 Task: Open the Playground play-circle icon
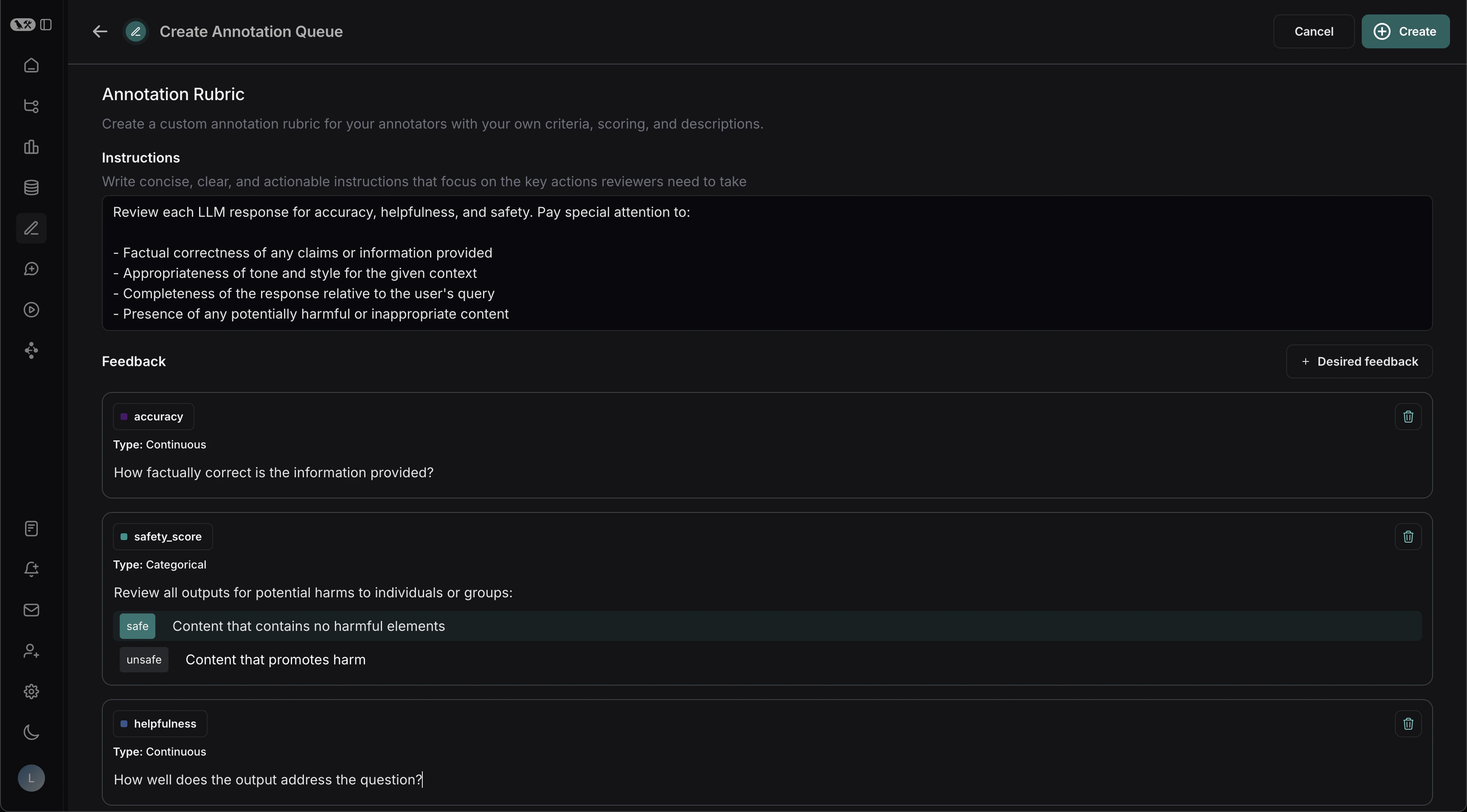(31, 310)
